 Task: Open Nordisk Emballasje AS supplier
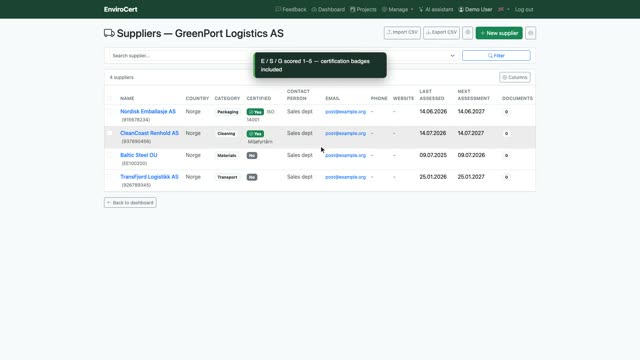point(148,111)
